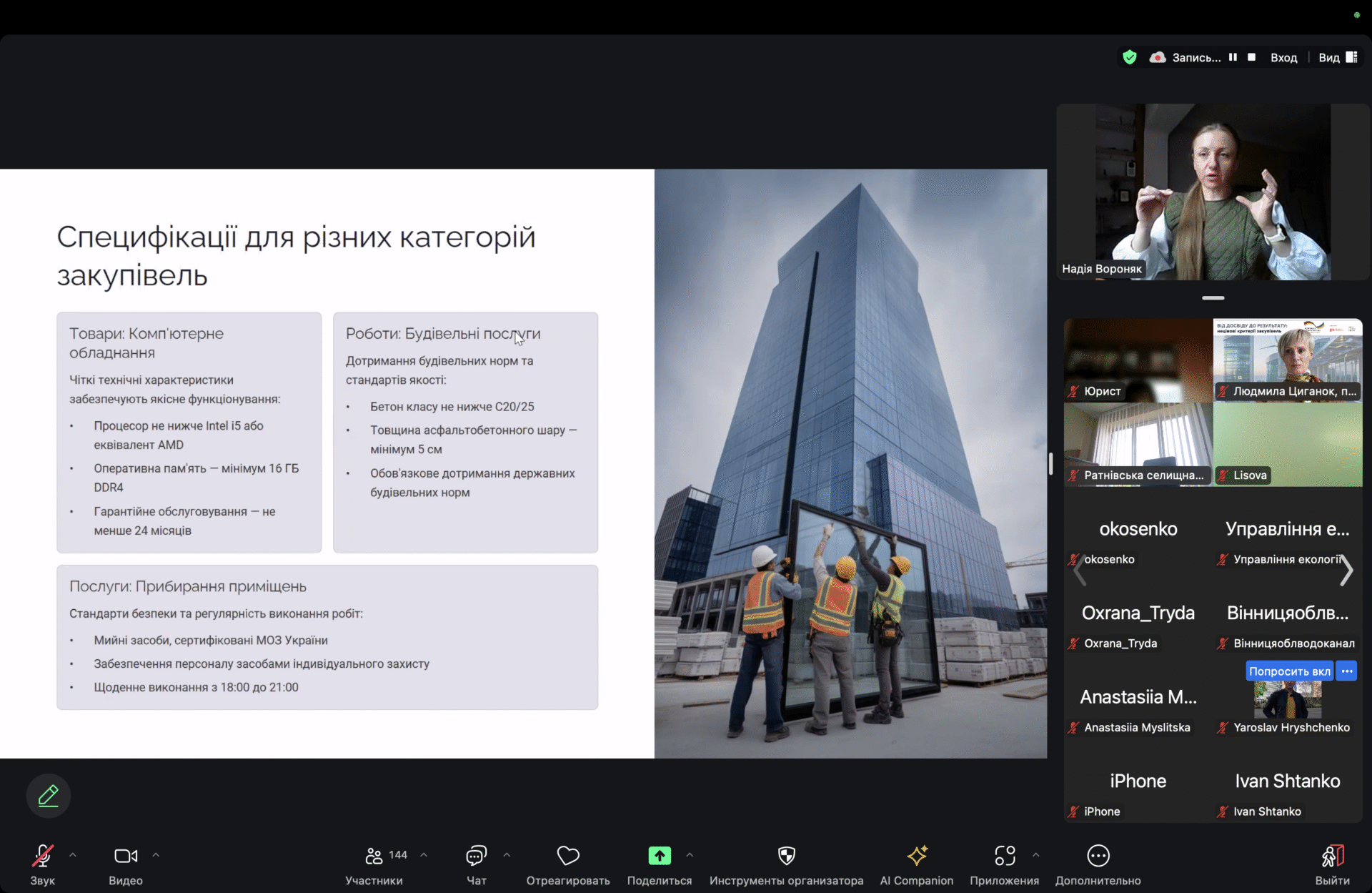Click the green Поделиться share screen icon
This screenshot has width=1372, height=893.
point(659,856)
